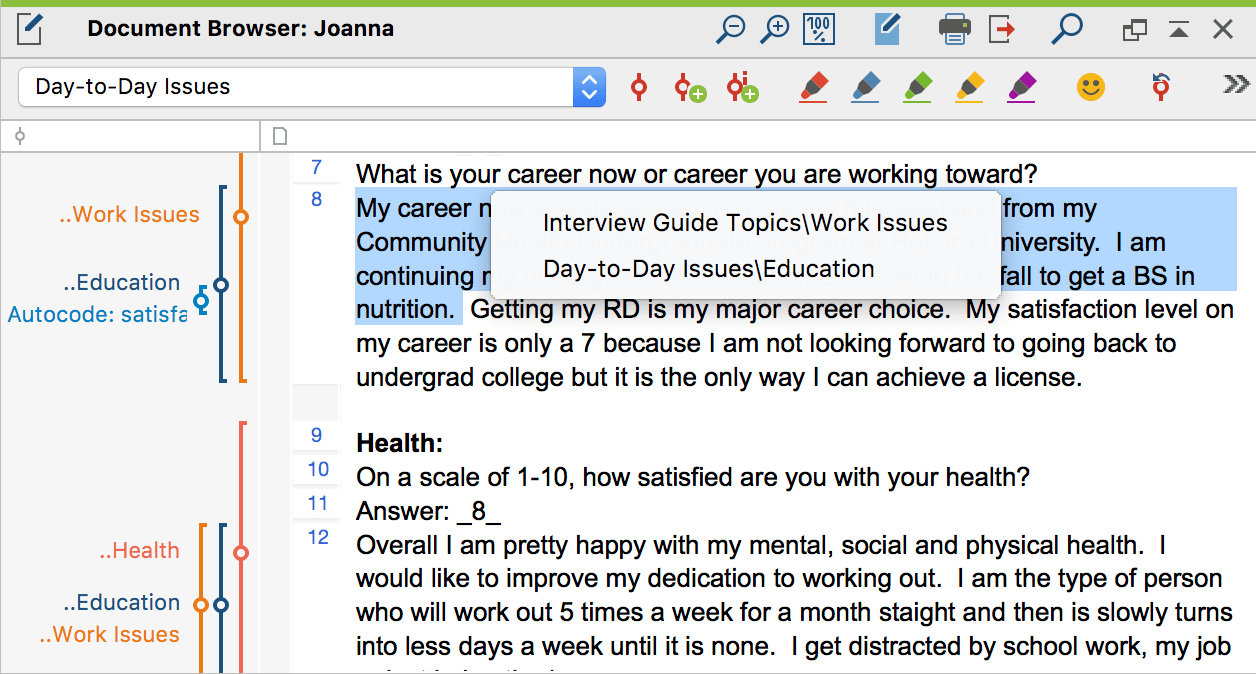This screenshot has width=1256, height=674.
Task: Select Interview Guide Topics\Work Issues entry
Action: [744, 222]
